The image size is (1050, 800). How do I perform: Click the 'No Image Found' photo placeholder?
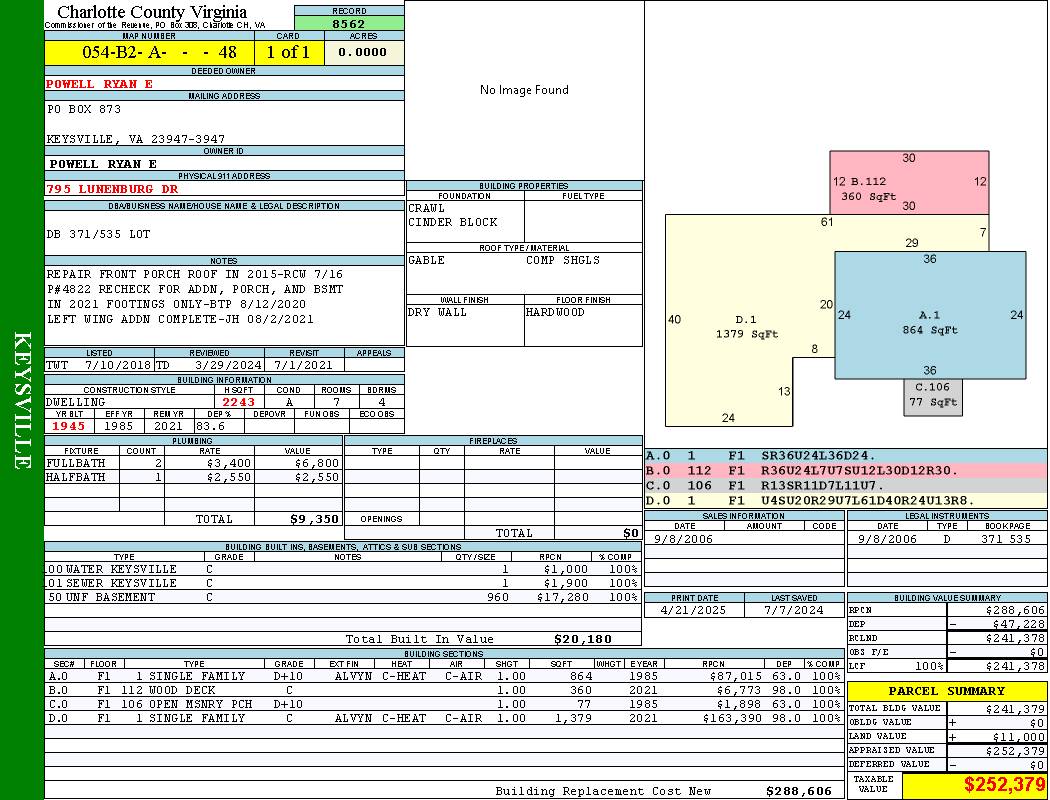click(x=524, y=90)
